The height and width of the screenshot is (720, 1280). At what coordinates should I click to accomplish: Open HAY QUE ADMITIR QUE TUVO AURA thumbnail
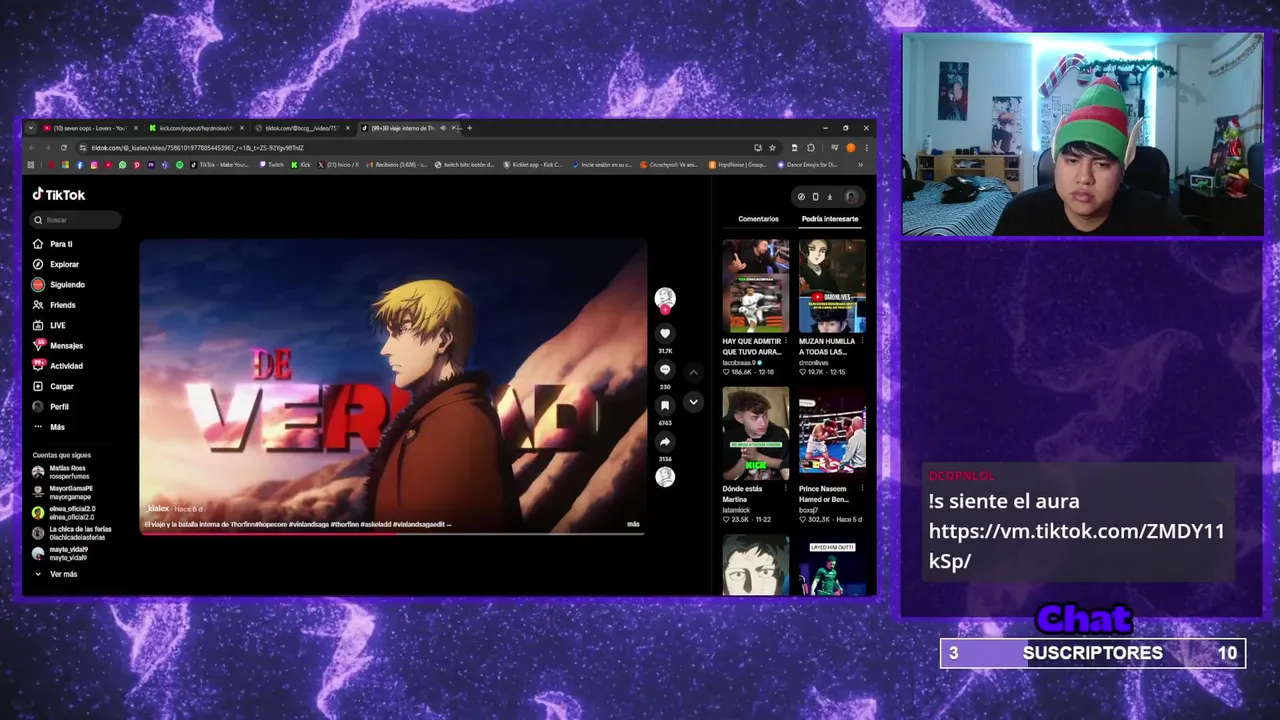click(755, 286)
